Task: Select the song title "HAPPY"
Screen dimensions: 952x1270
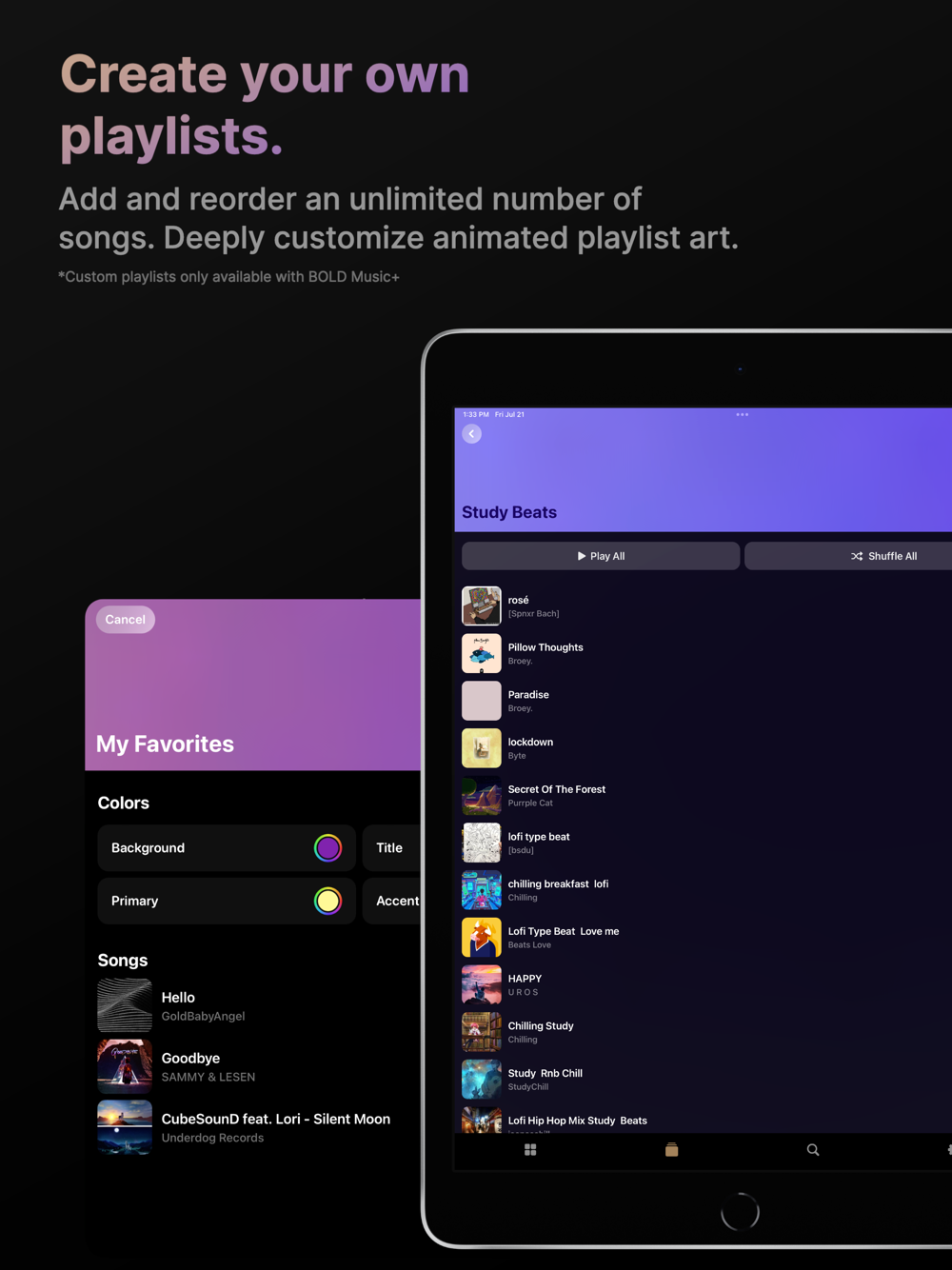Action: tap(525, 979)
